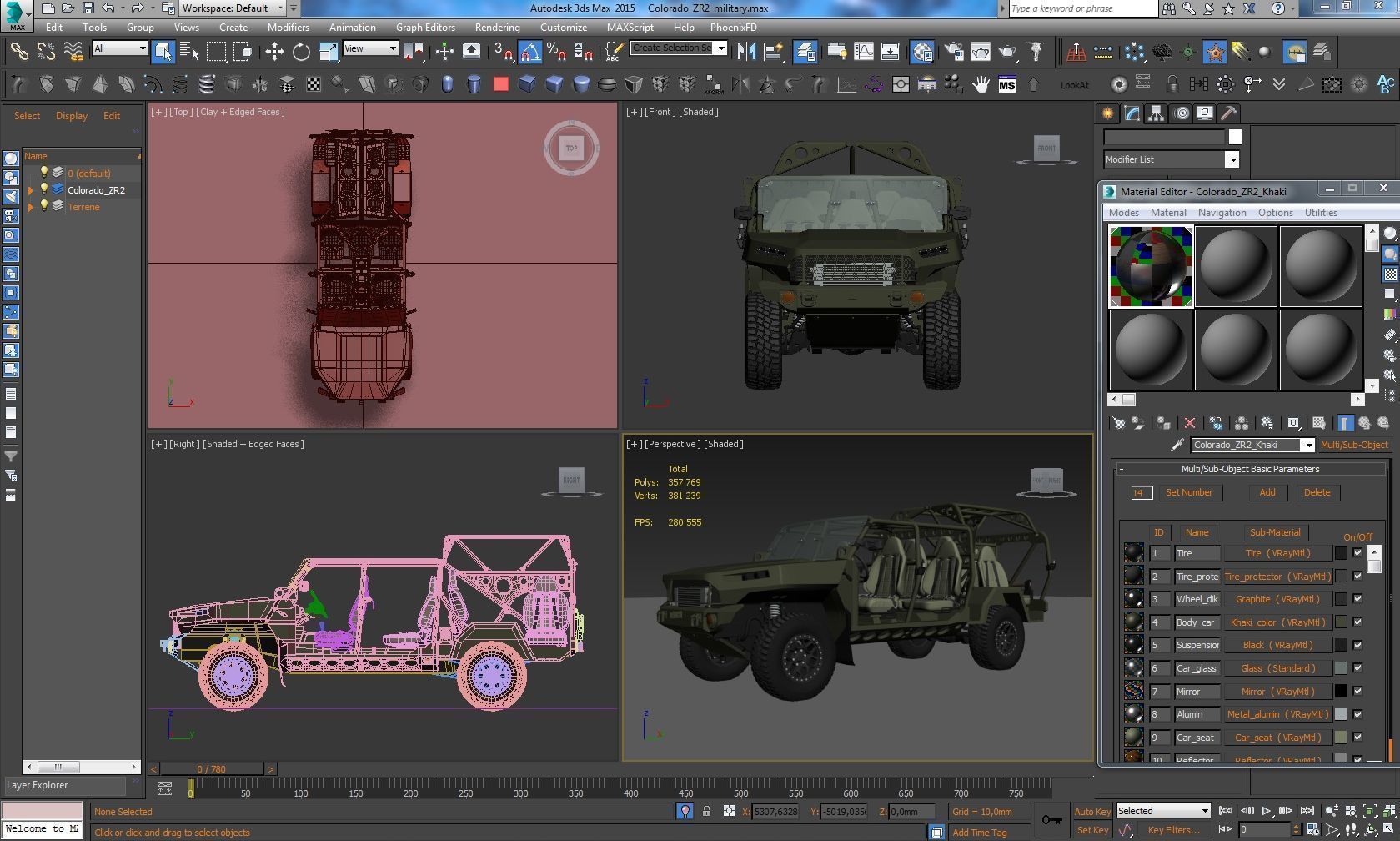Open the reference coordinate View dropdown
This screenshot has width=1400, height=841.
click(370, 48)
